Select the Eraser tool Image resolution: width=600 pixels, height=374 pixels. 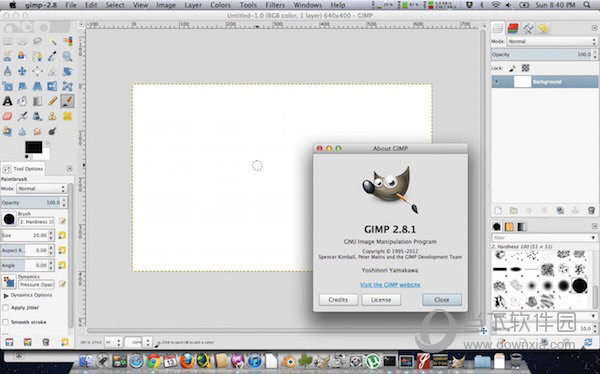click(7, 116)
